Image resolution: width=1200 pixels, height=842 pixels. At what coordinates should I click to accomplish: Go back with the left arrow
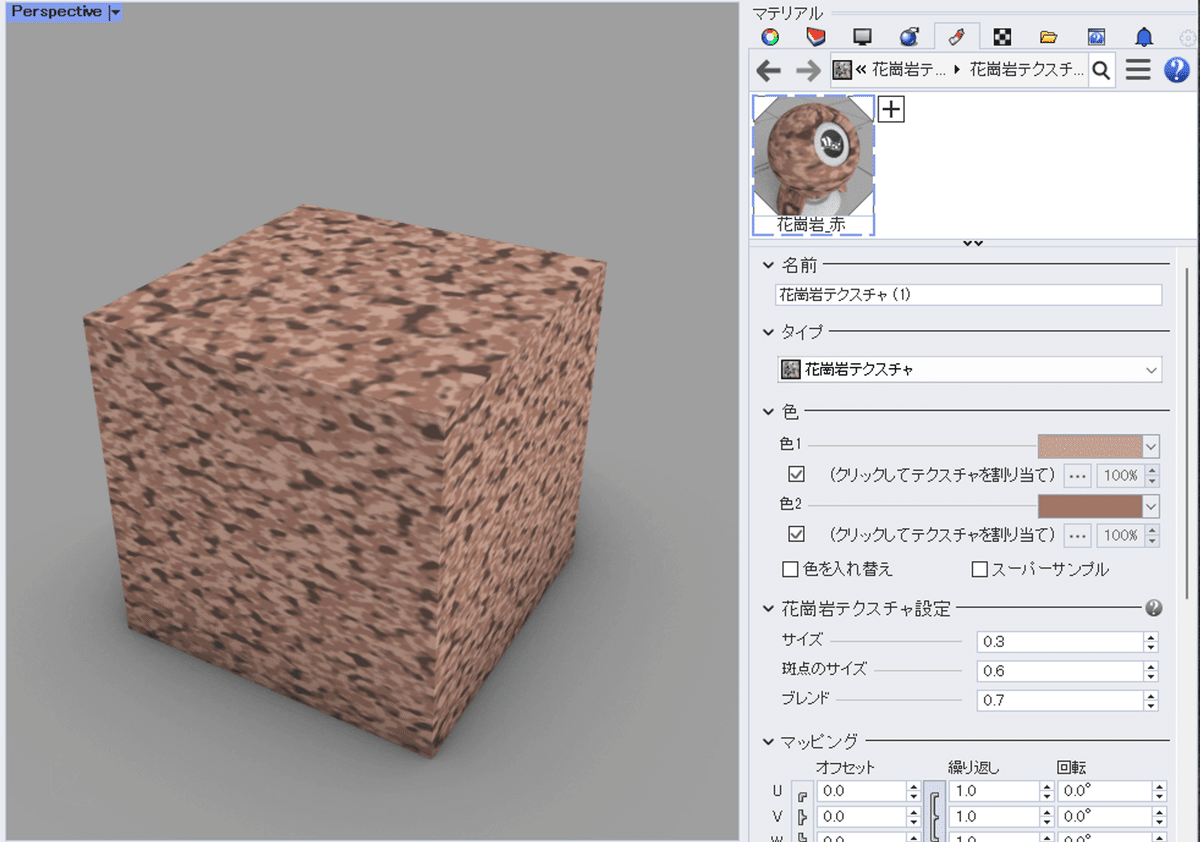[x=768, y=70]
